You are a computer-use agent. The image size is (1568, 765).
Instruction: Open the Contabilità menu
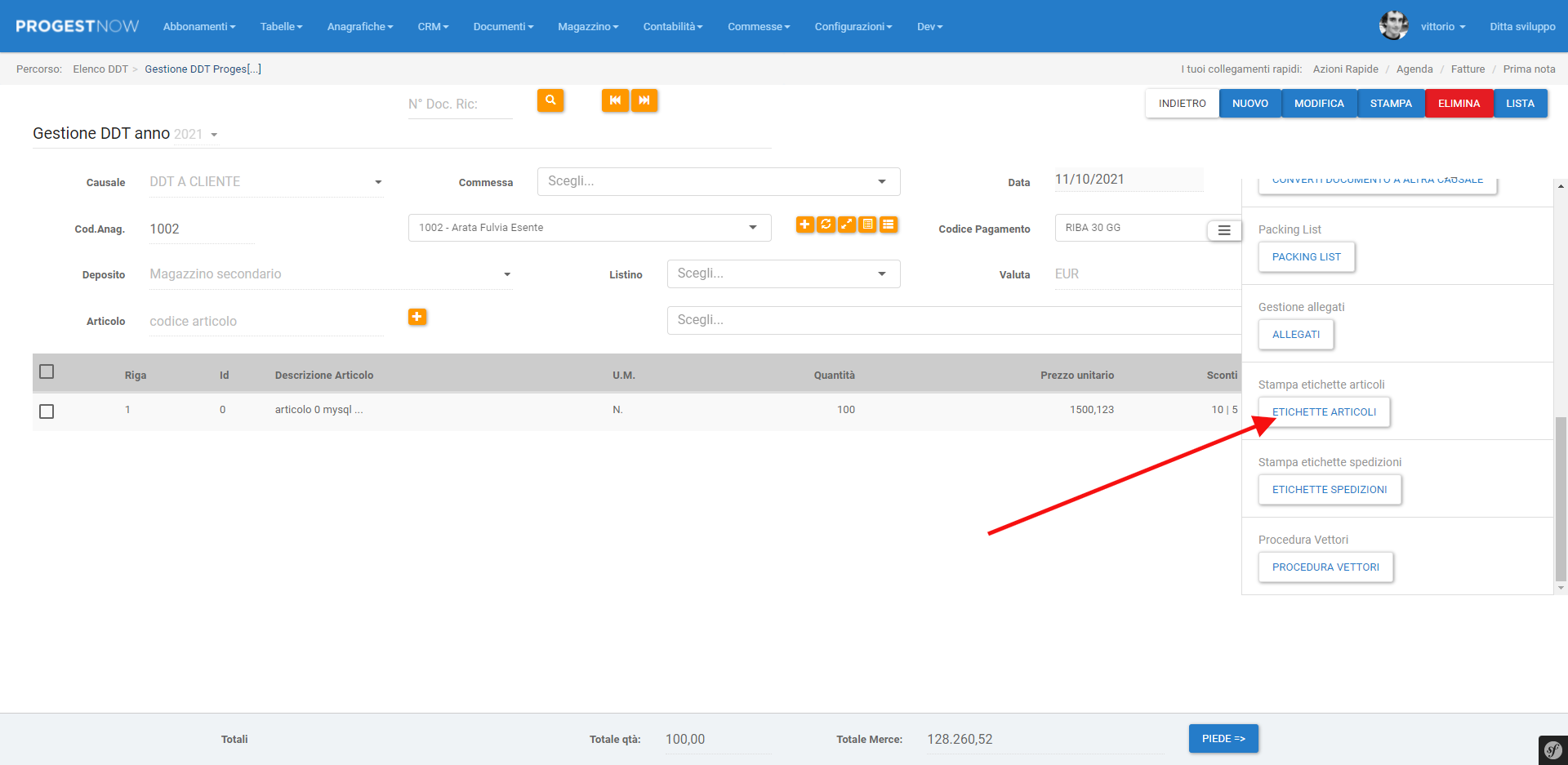coord(672,27)
